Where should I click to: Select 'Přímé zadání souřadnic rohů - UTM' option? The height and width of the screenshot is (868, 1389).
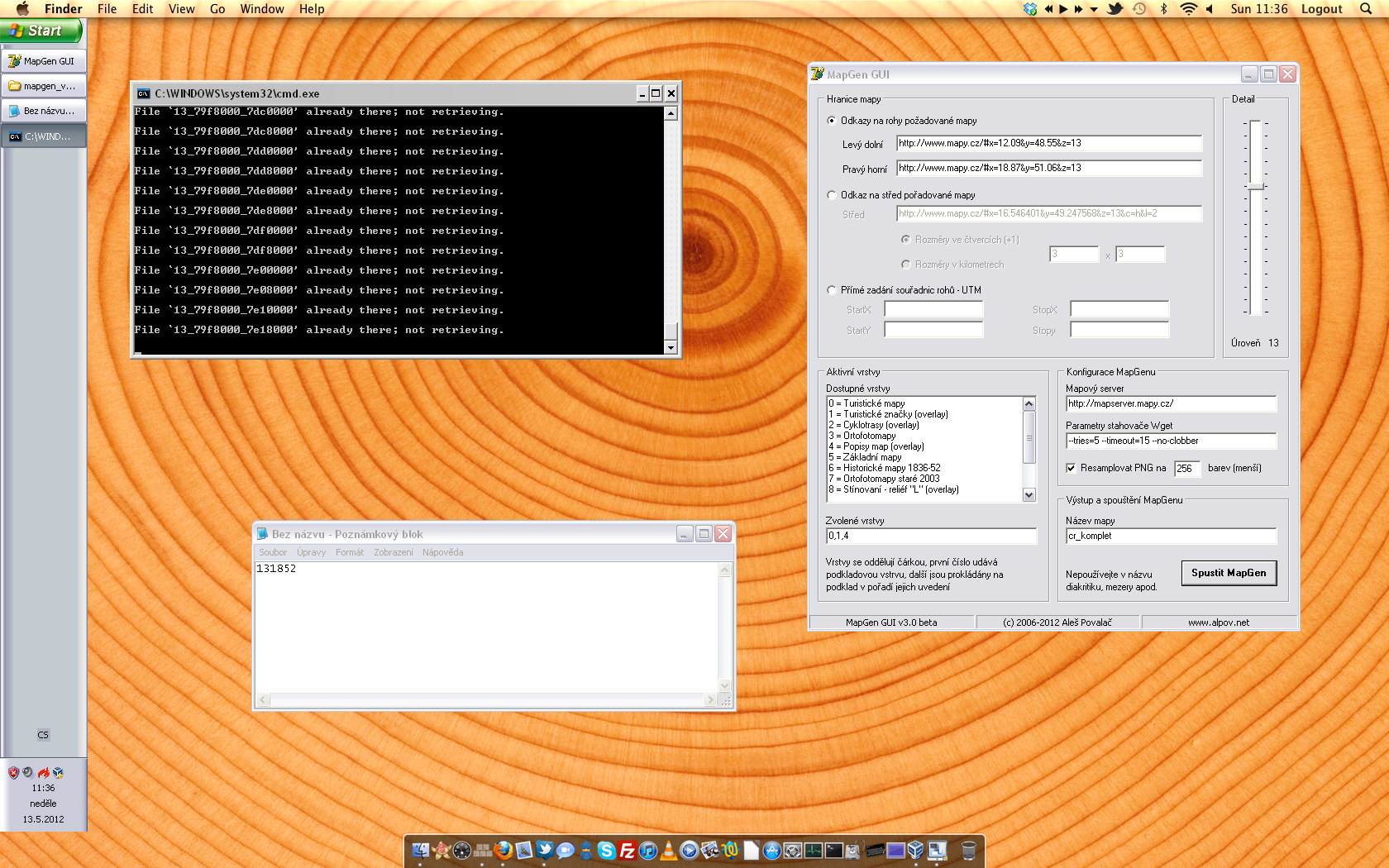tap(832, 290)
